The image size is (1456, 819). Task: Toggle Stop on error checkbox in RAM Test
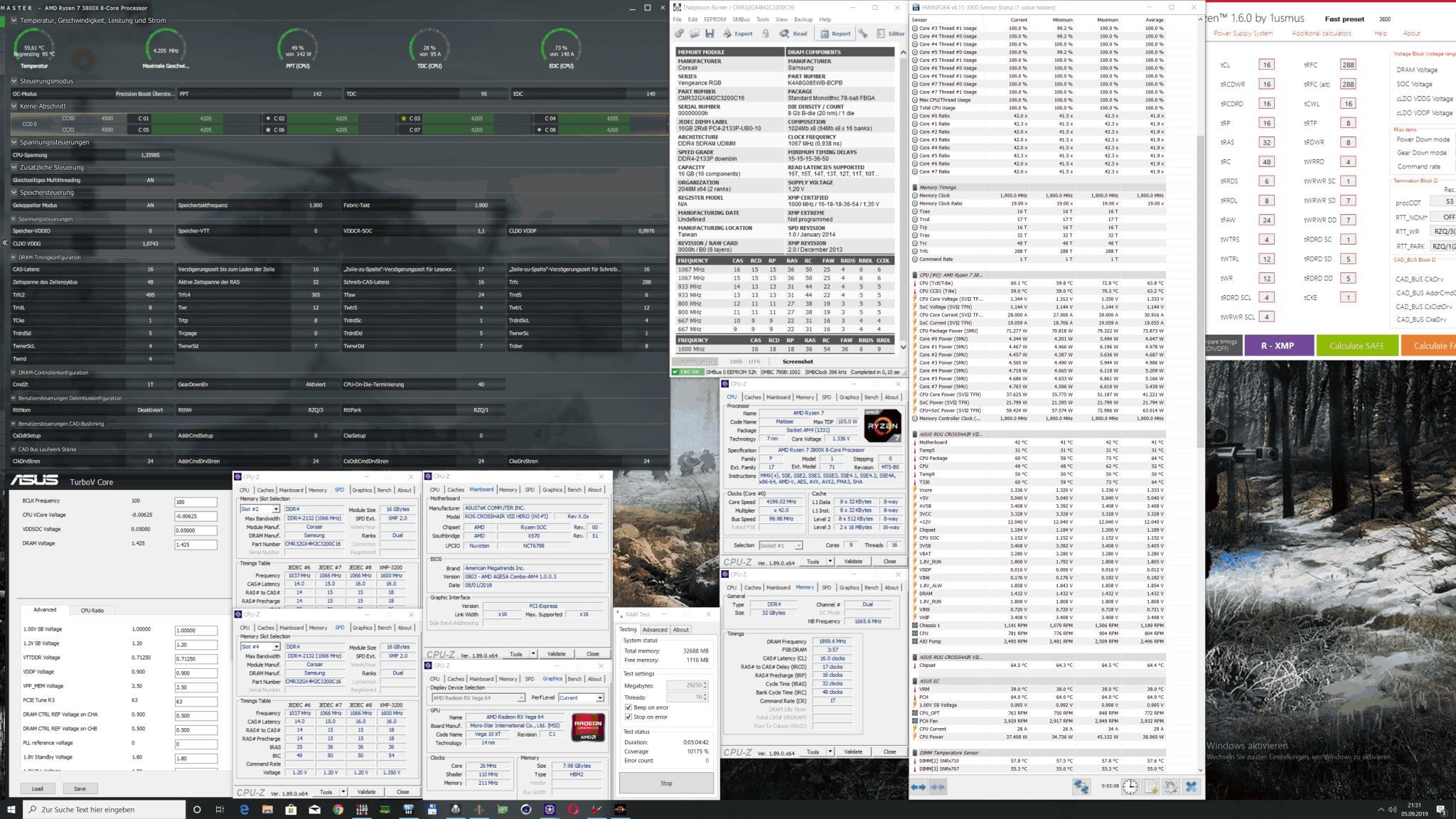pos(627,717)
